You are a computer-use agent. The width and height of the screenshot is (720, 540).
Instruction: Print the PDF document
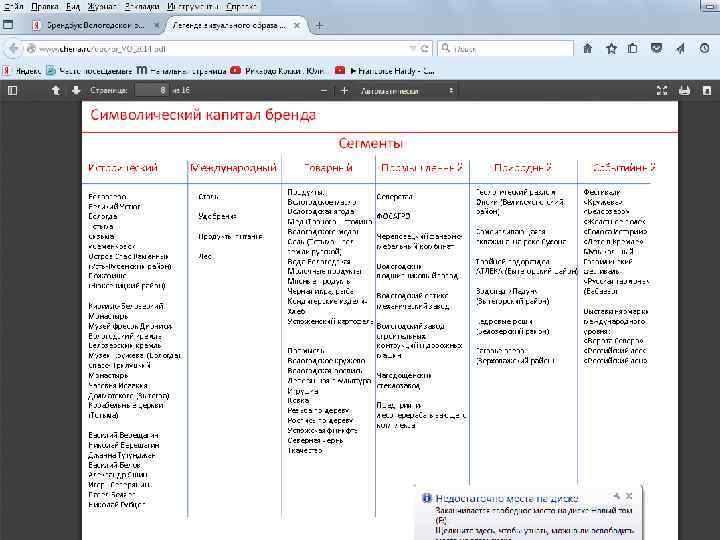point(684,90)
